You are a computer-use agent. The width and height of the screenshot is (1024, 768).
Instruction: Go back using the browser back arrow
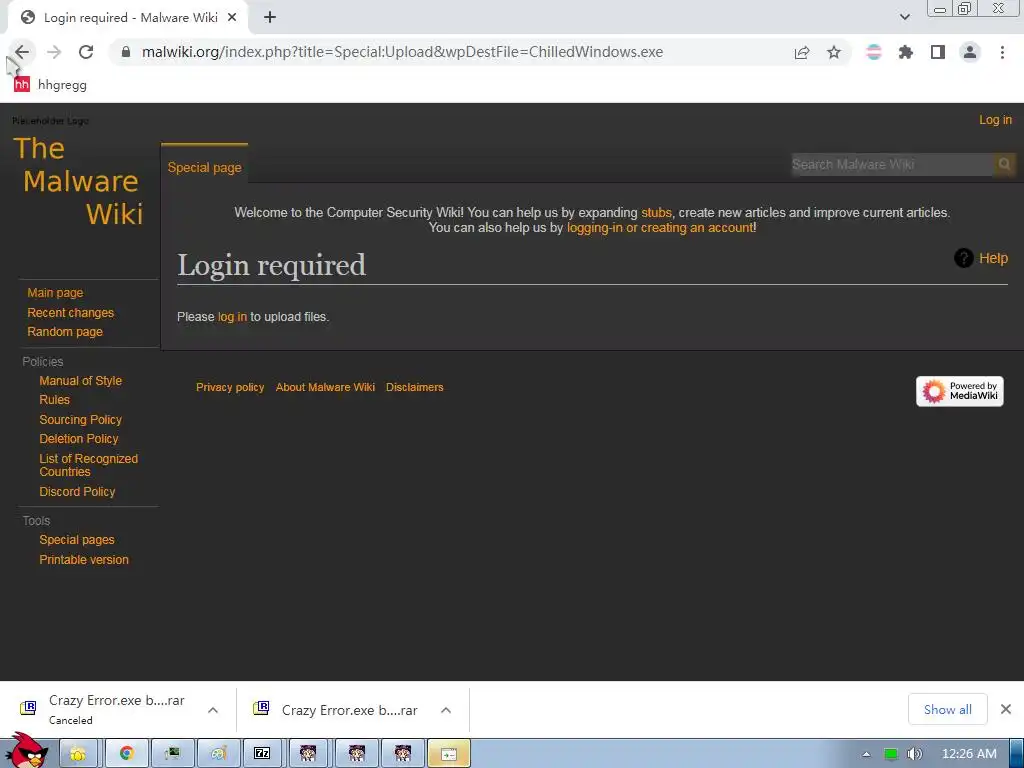point(22,52)
